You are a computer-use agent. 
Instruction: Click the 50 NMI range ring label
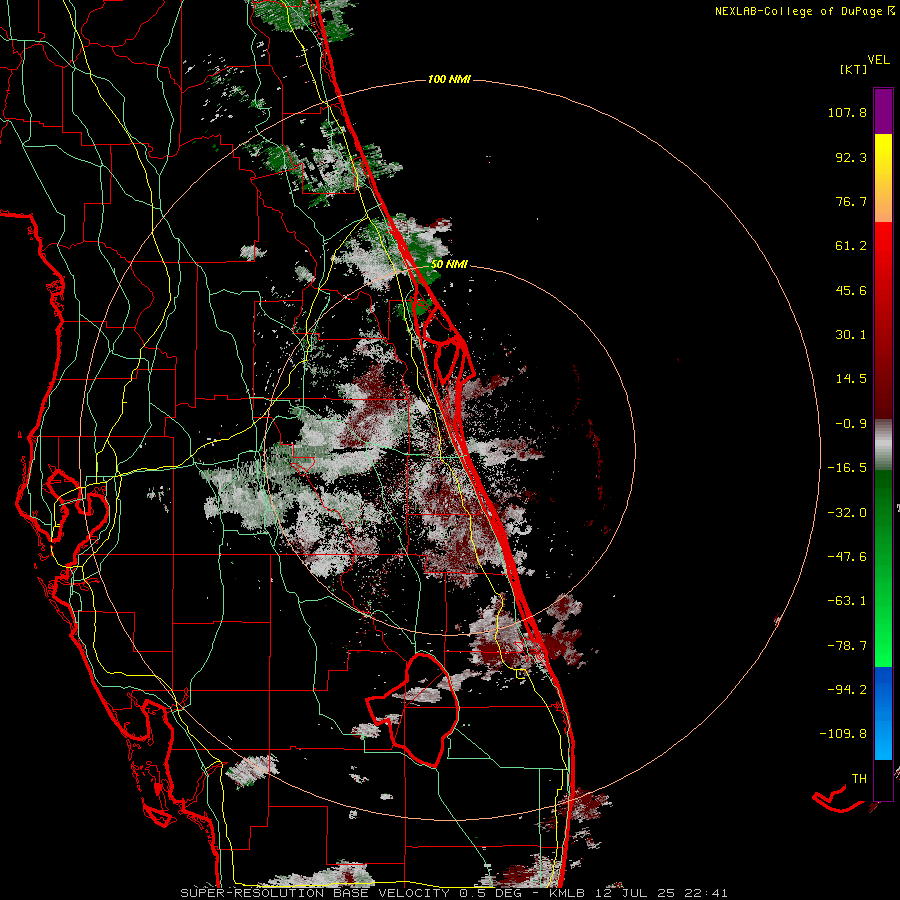[x=449, y=265]
